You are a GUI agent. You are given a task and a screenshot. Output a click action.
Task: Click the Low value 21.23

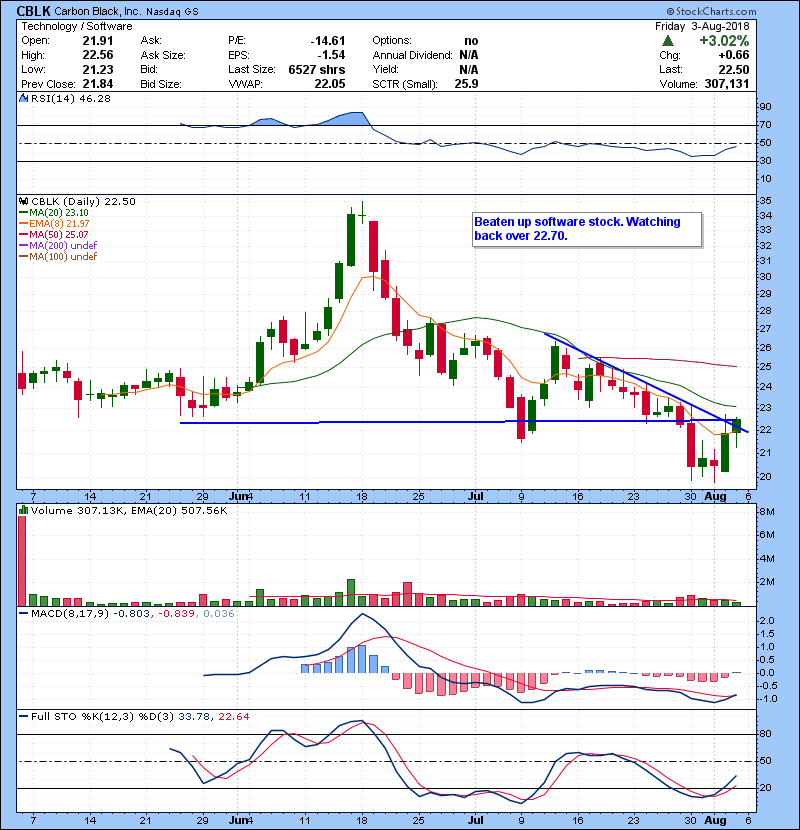[98, 69]
